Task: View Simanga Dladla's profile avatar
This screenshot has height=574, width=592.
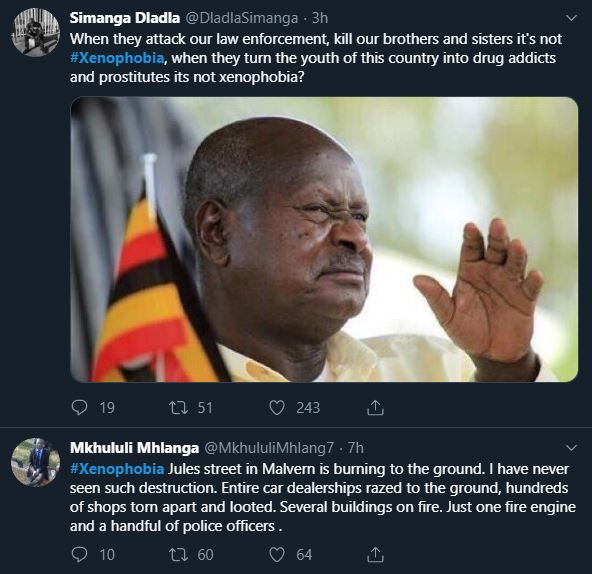Action: 35,32
